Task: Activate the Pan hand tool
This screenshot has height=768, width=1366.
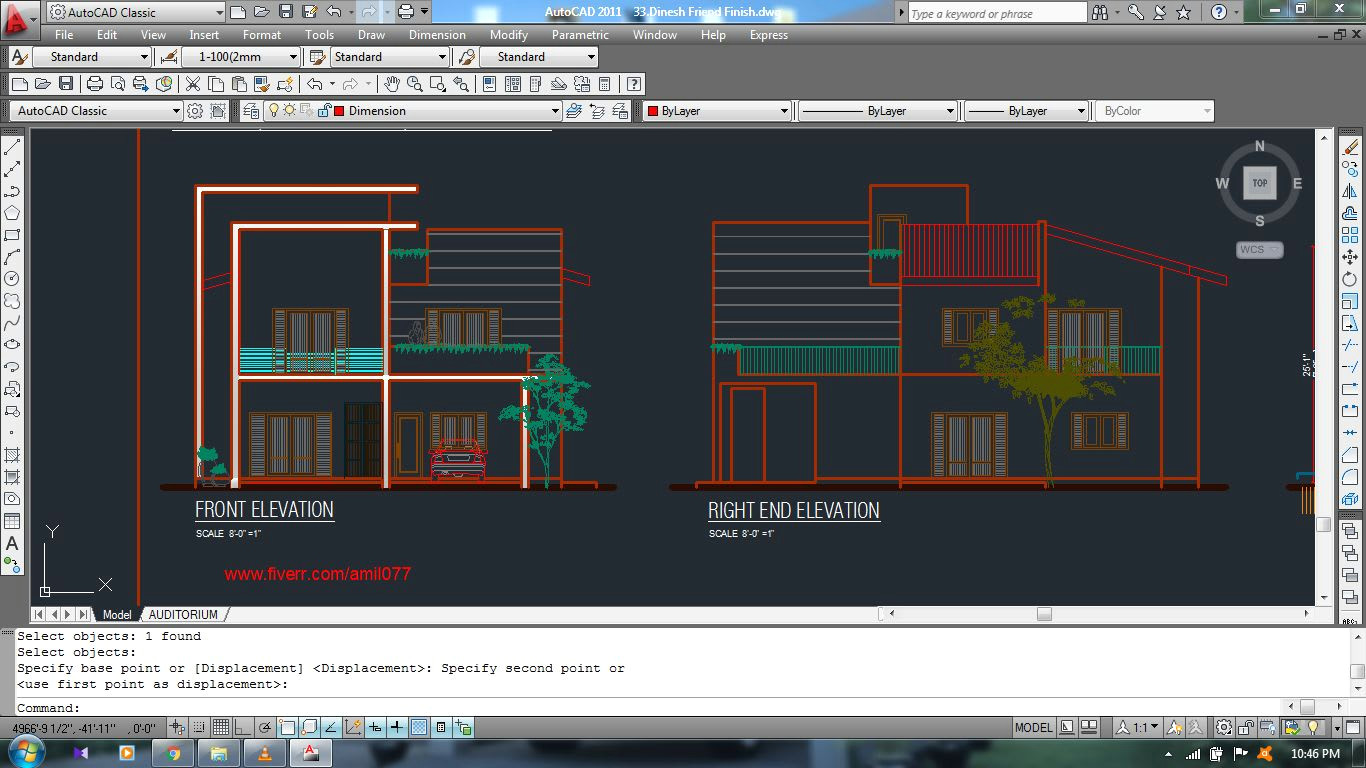Action: [391, 84]
